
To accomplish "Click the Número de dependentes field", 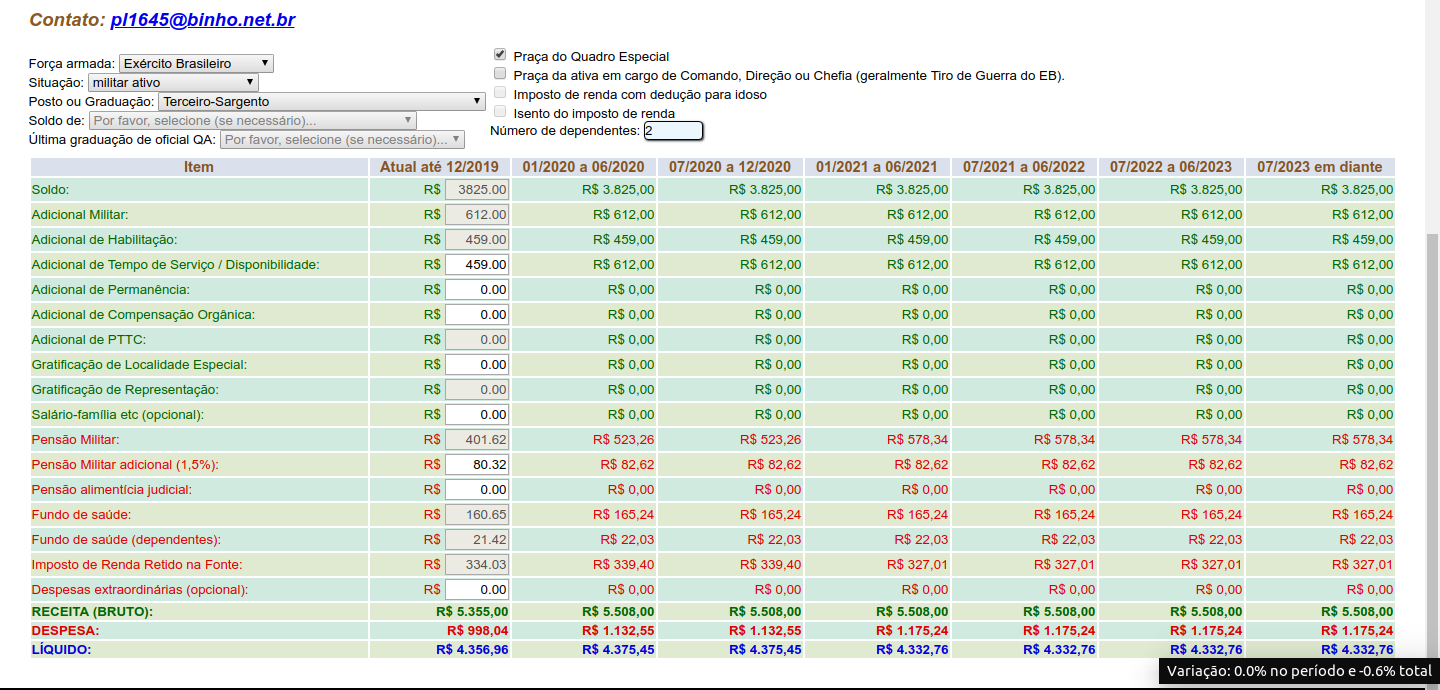I will 673,131.
